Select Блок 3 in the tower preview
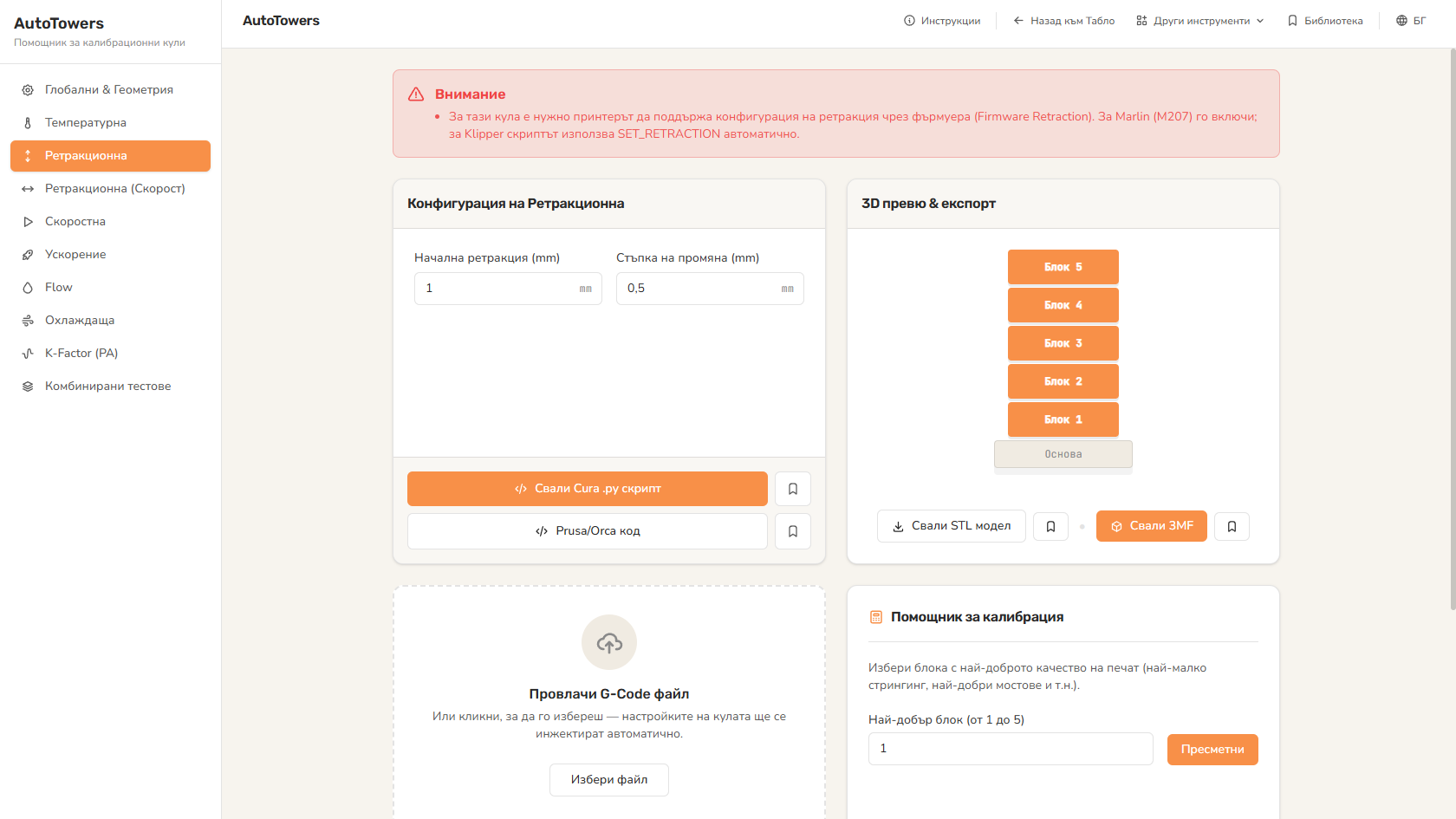The width and height of the screenshot is (1456, 819). tap(1063, 343)
